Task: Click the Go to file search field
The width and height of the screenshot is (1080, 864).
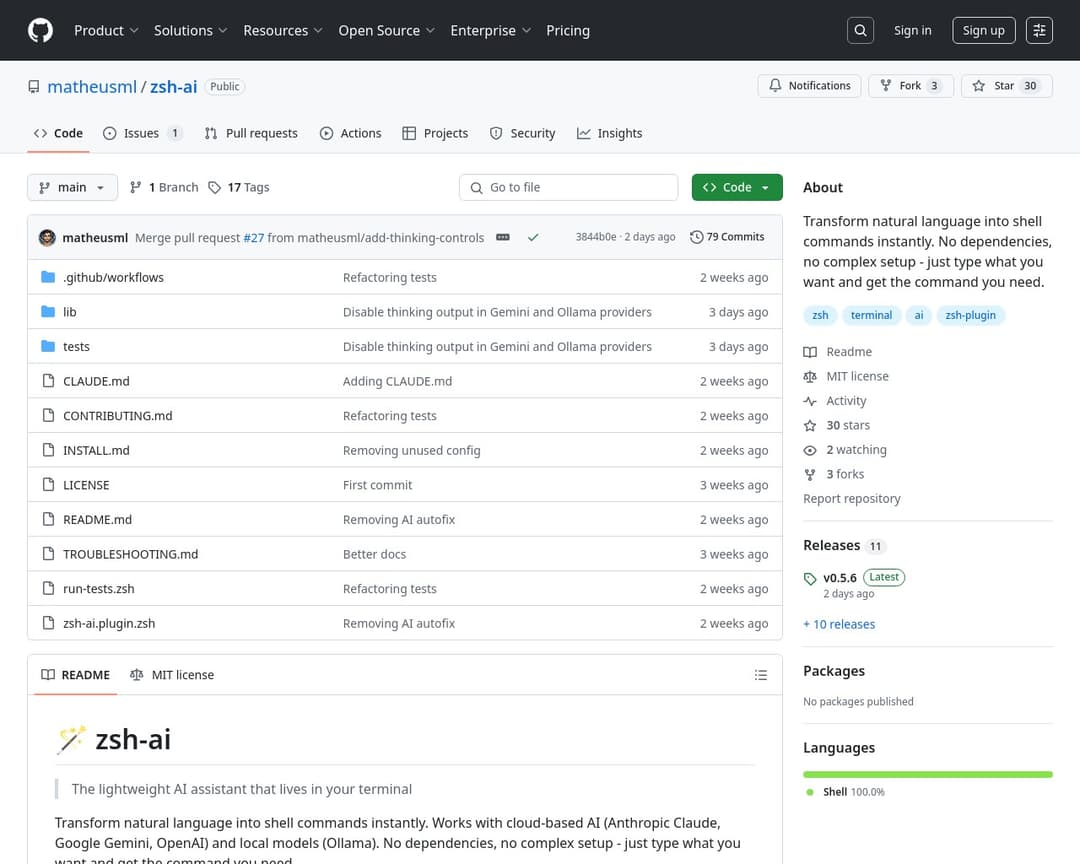Action: point(568,187)
